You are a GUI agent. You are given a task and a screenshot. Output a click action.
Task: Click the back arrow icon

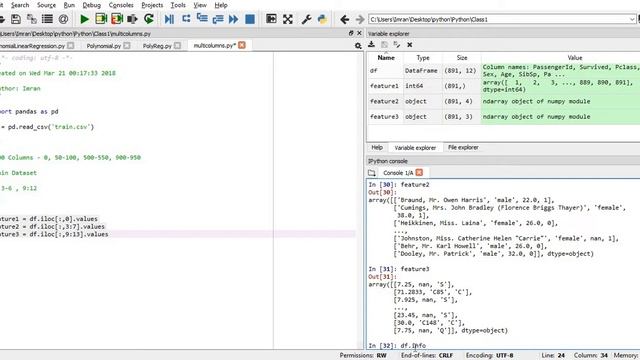344,19
